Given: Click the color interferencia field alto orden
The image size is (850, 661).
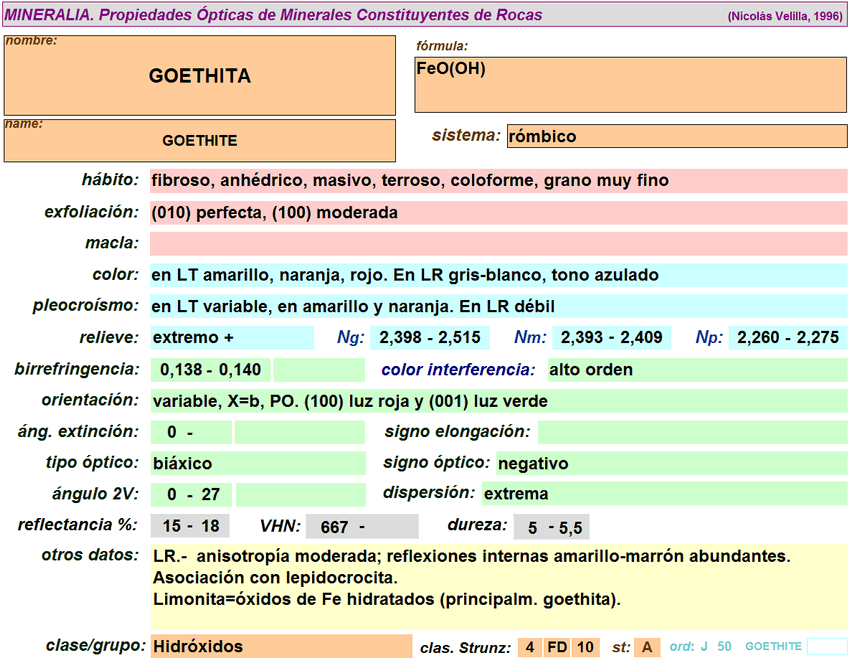Looking at the screenshot, I should [696, 370].
